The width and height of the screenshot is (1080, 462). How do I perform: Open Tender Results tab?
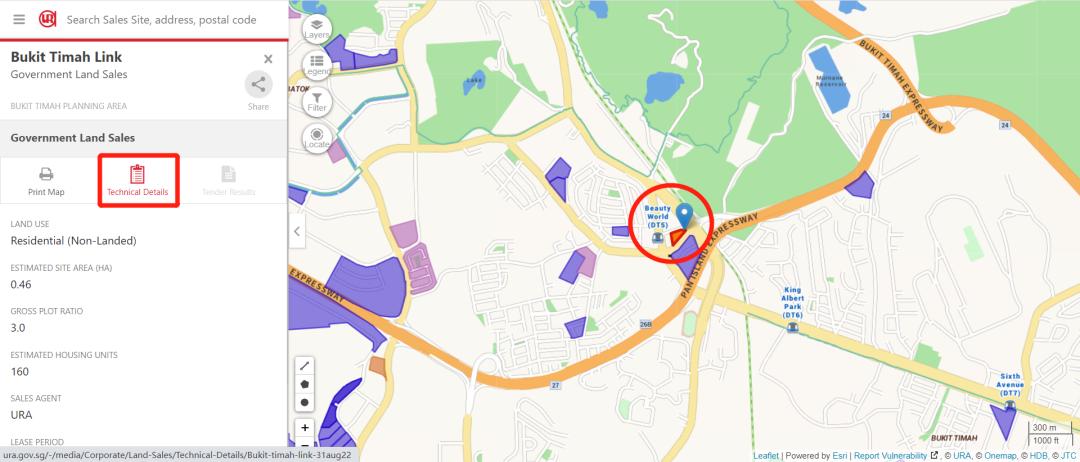228,181
